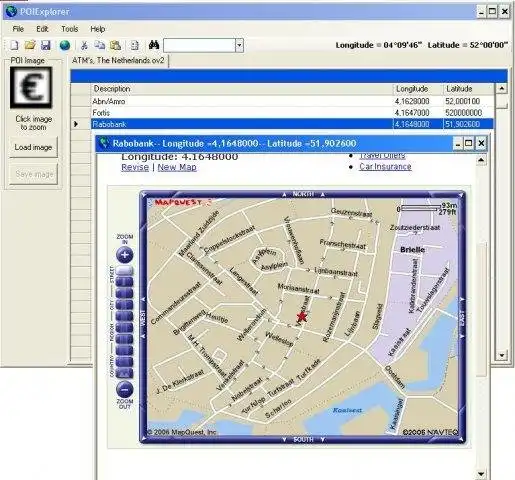Image resolution: width=515 pixels, height=480 pixels.
Task: Click the Brielle label on the map
Action: click(x=412, y=249)
